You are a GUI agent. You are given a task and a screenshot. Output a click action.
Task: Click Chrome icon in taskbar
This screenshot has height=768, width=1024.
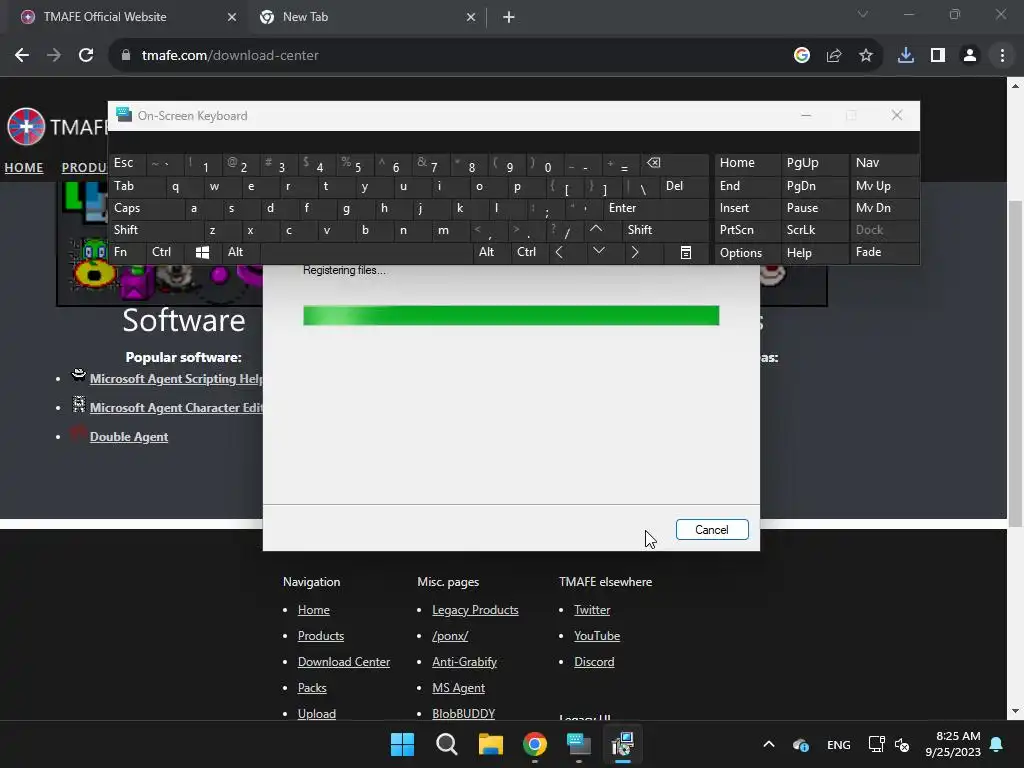pyautogui.click(x=535, y=744)
